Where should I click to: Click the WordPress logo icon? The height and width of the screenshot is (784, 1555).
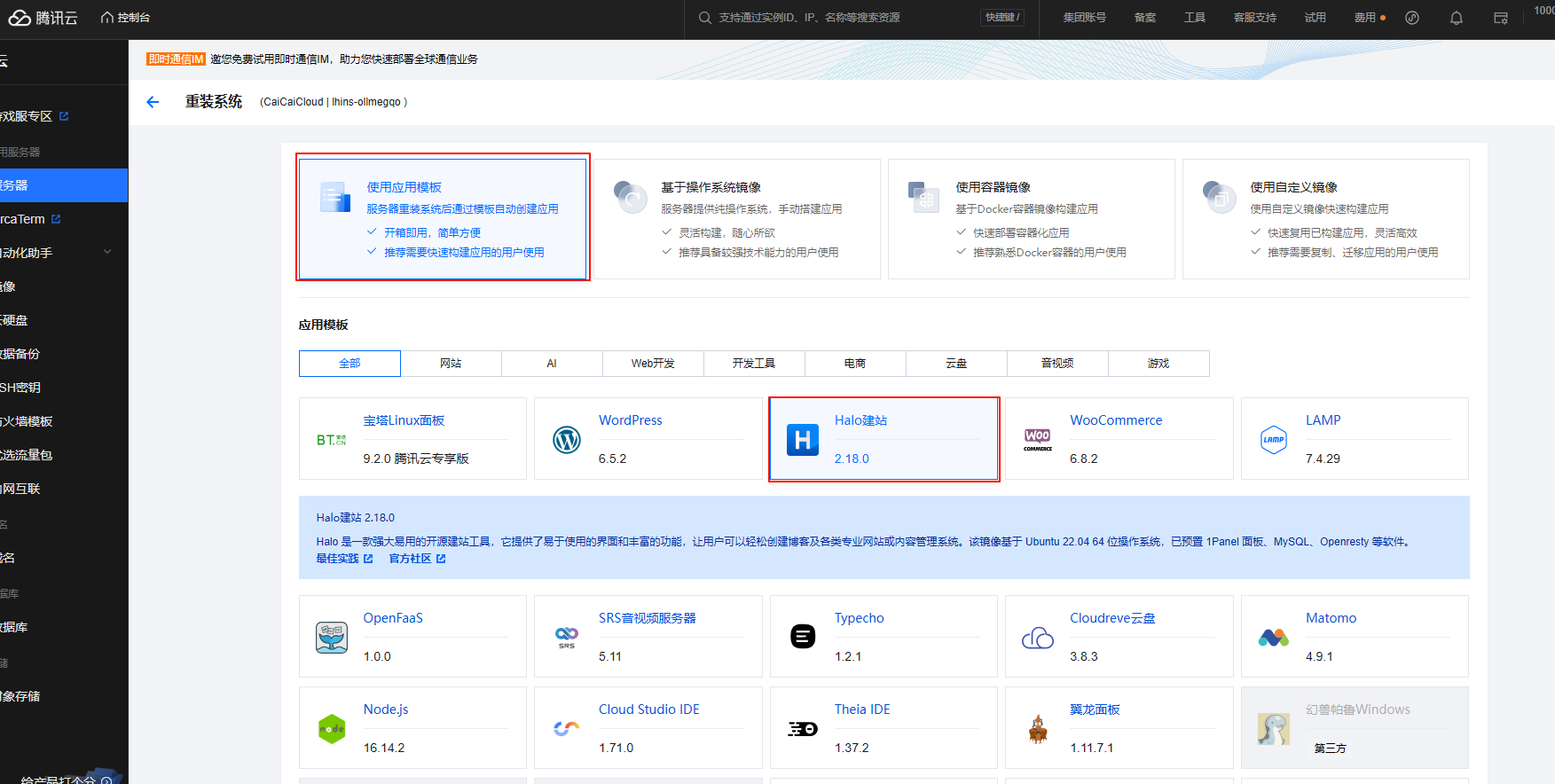(567, 439)
